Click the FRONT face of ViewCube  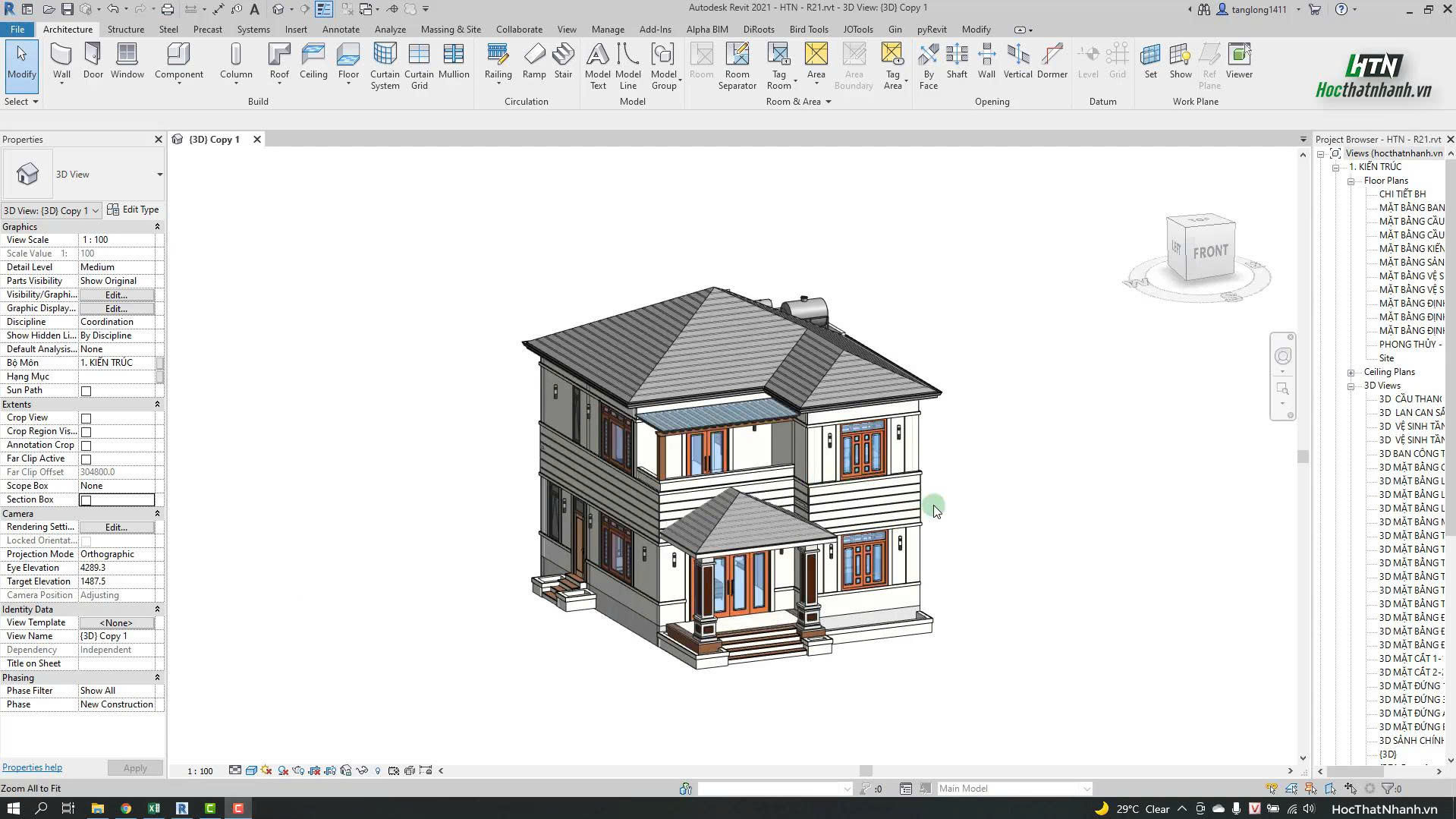point(1210,252)
